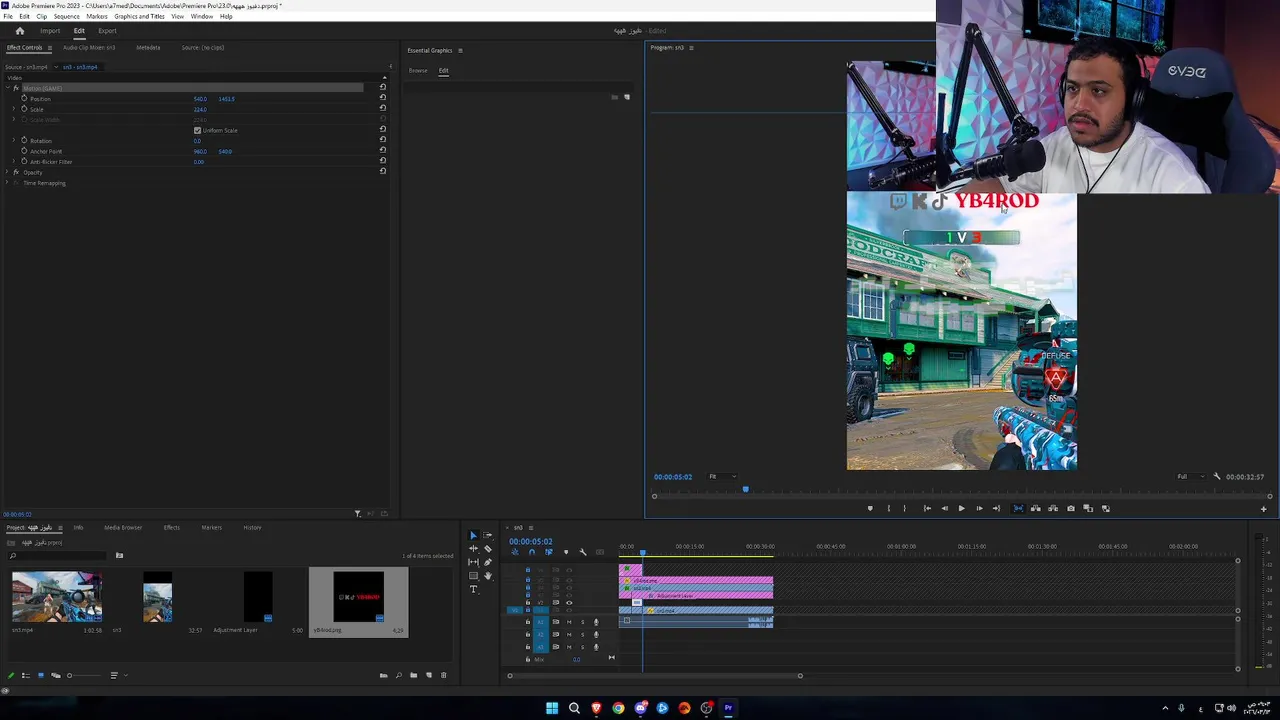This screenshot has width=1280, height=720.
Task: Toggle animation stopwatch for Scale
Action: pos(24,109)
